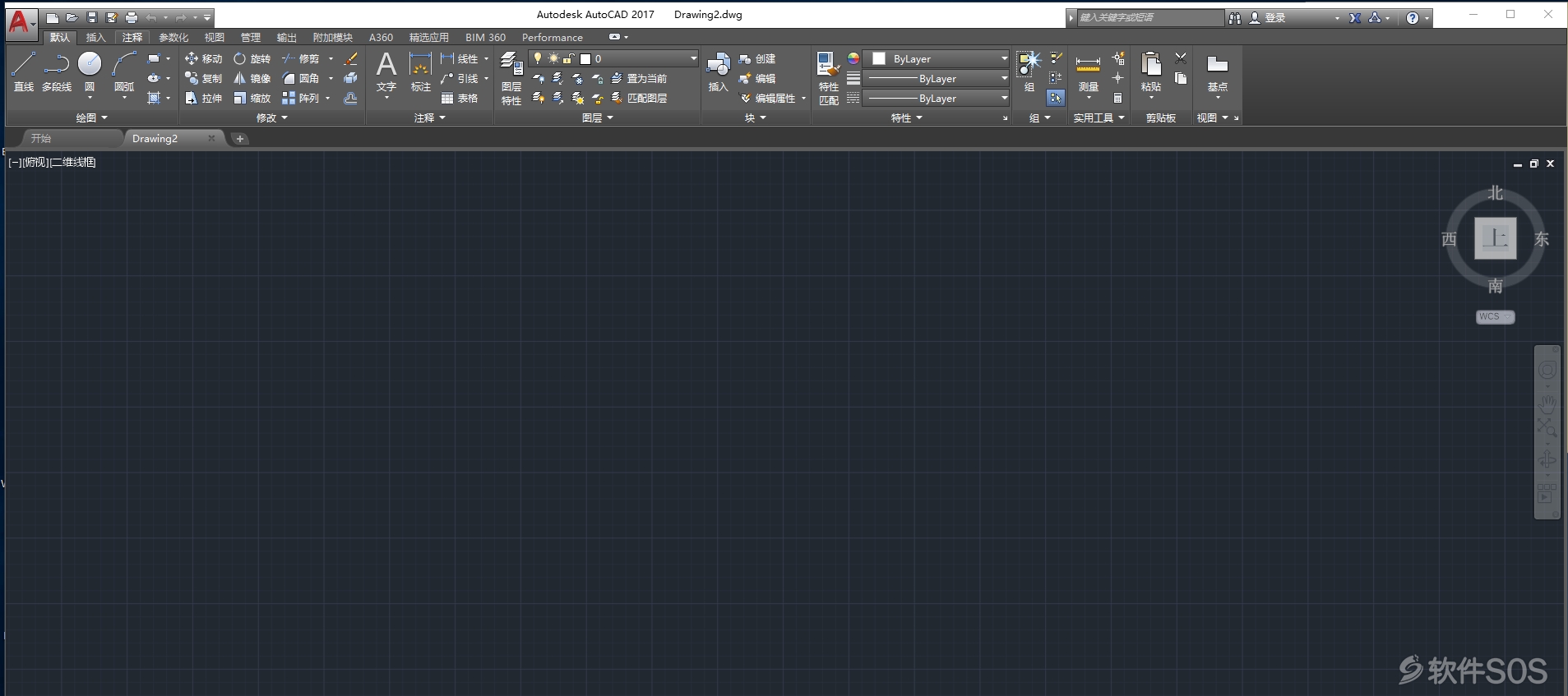Viewport: 1568px width, 696px height.
Task: Expand the 绘图 (Draw) panel
Action: pyautogui.click(x=91, y=118)
